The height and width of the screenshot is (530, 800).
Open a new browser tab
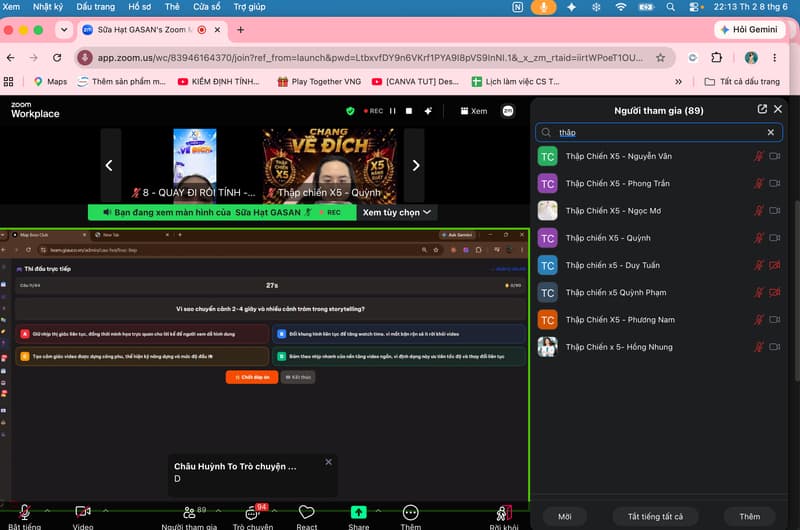pos(240,30)
